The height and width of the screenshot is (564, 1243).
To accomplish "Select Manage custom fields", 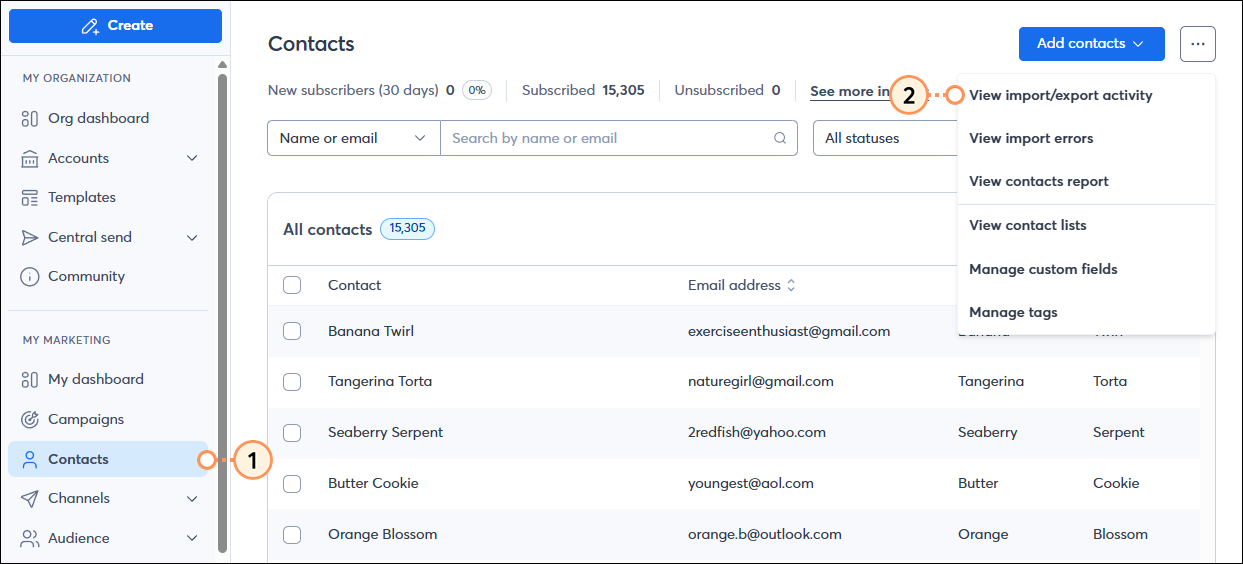I will (1043, 269).
